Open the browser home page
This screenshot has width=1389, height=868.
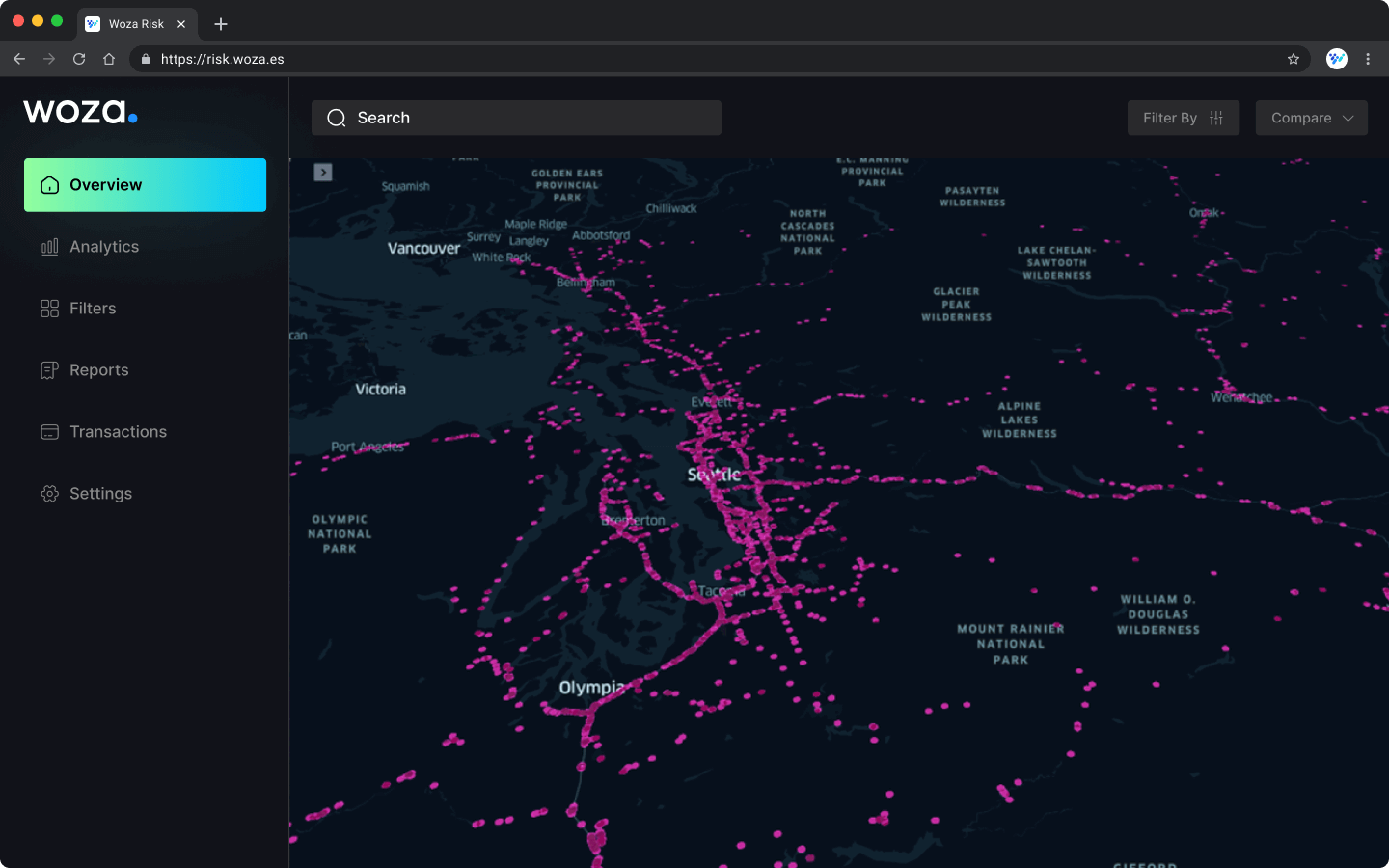(109, 59)
